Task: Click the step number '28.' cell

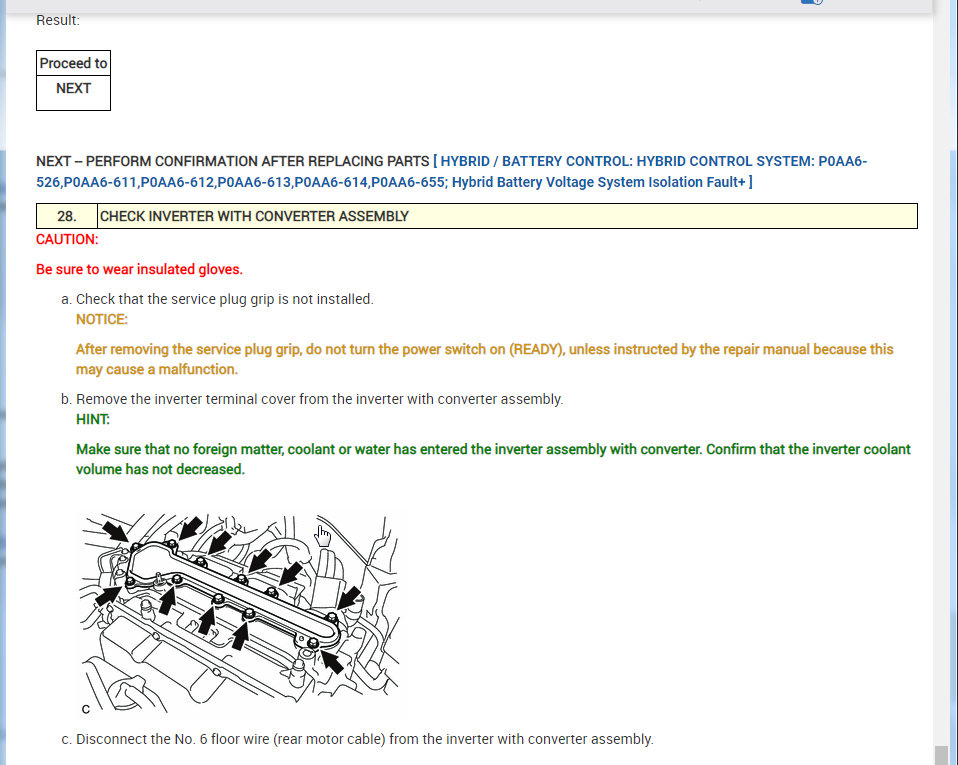Action: [x=67, y=216]
